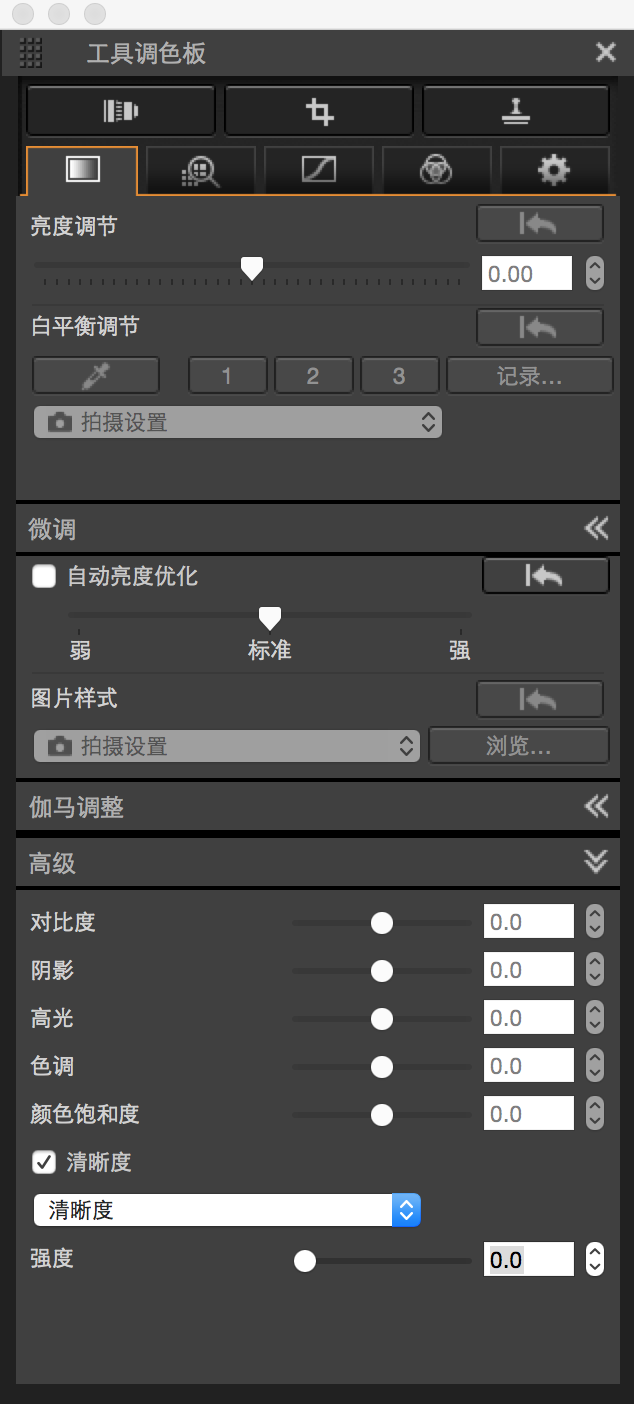Click the lens correction icon button at top
The image size is (634, 1404).
pyautogui.click(x=121, y=111)
